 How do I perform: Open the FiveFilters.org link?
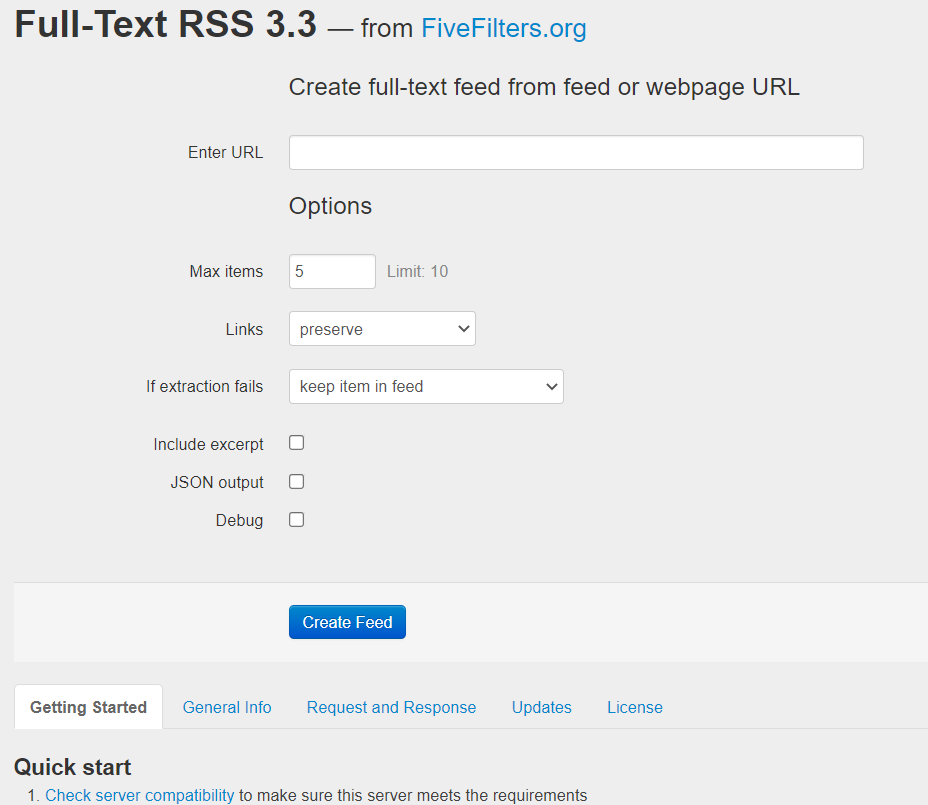coord(504,28)
